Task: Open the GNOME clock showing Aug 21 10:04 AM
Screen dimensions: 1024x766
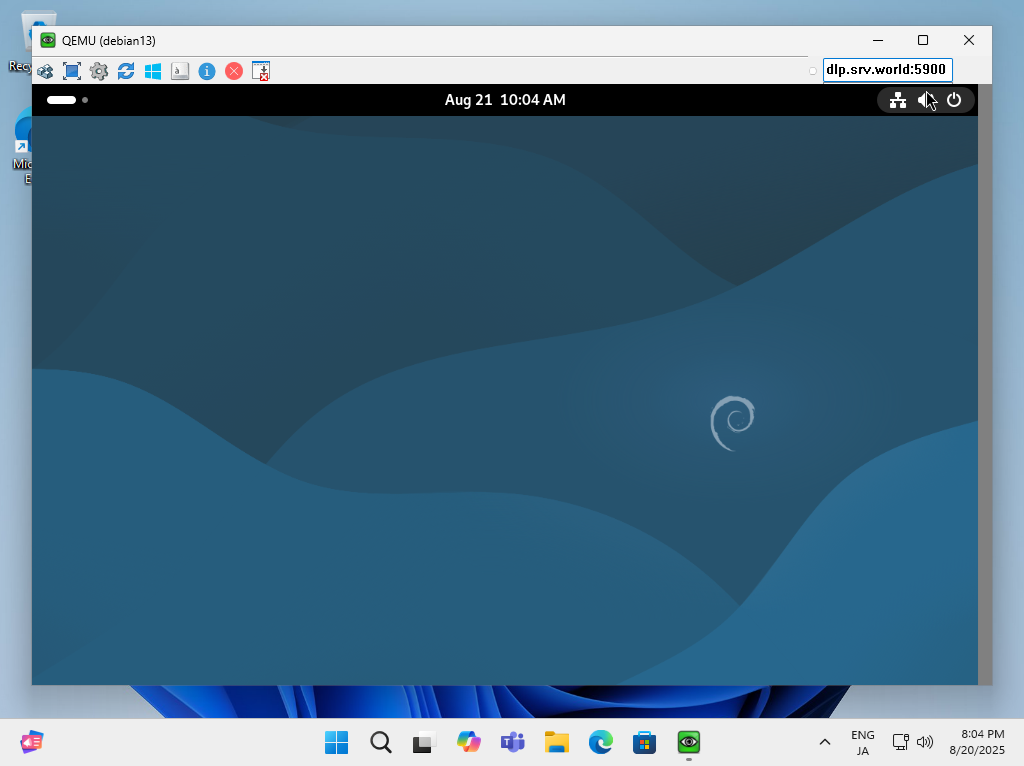Action: click(x=505, y=100)
